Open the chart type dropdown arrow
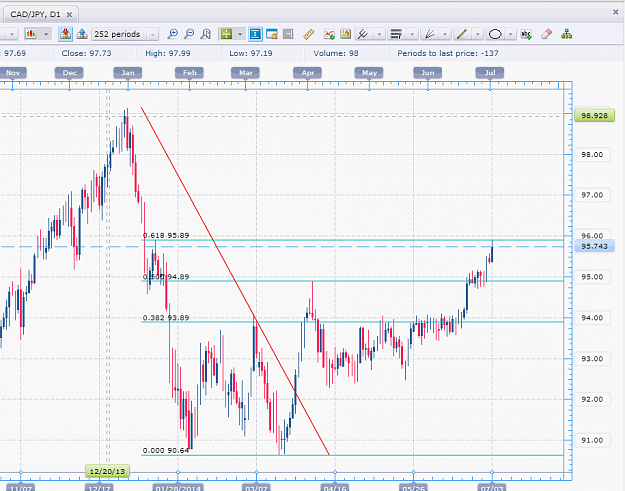Screen dimensions: 625x491 pos(46,34)
